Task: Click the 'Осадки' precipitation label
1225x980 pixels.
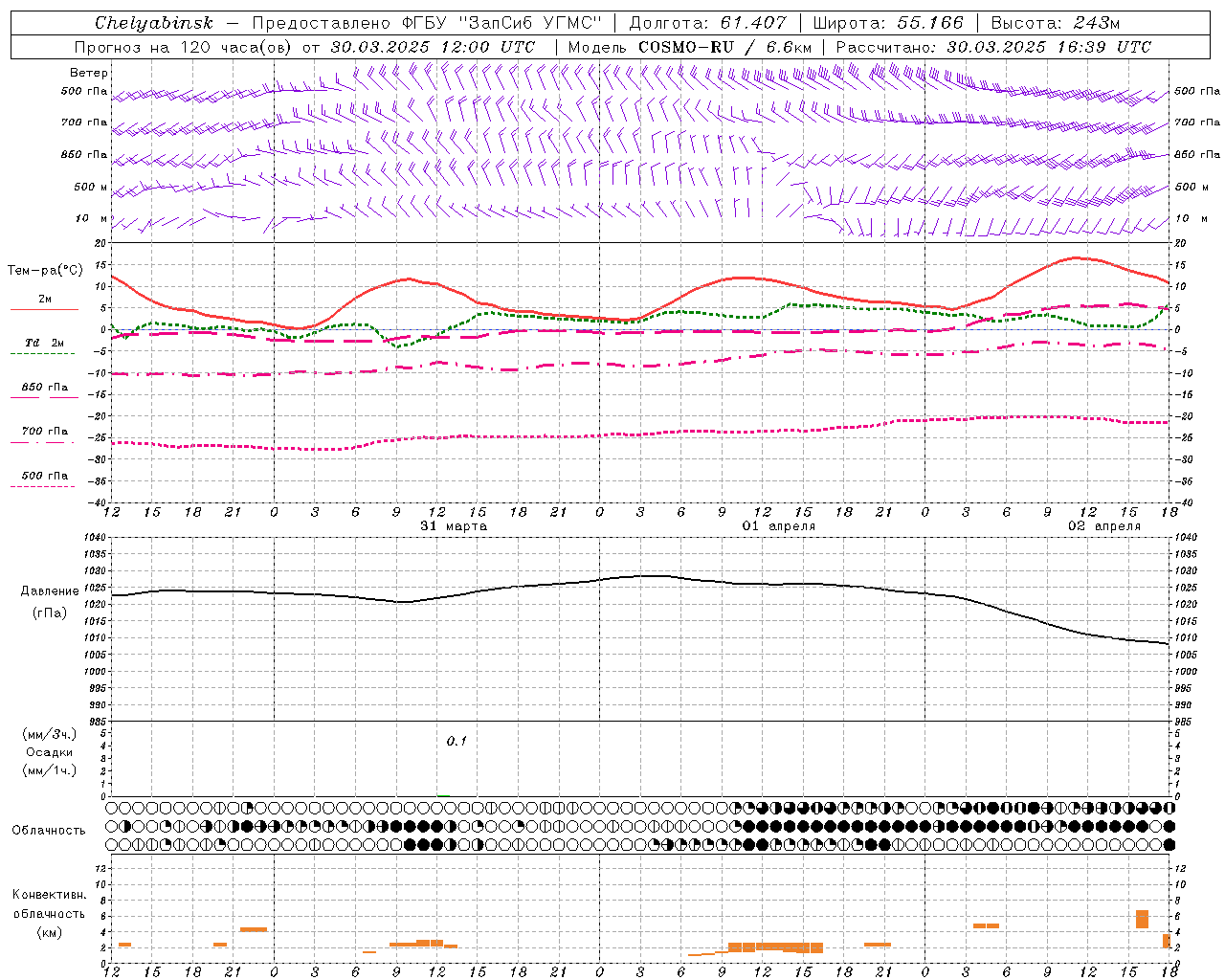Action: [50, 752]
